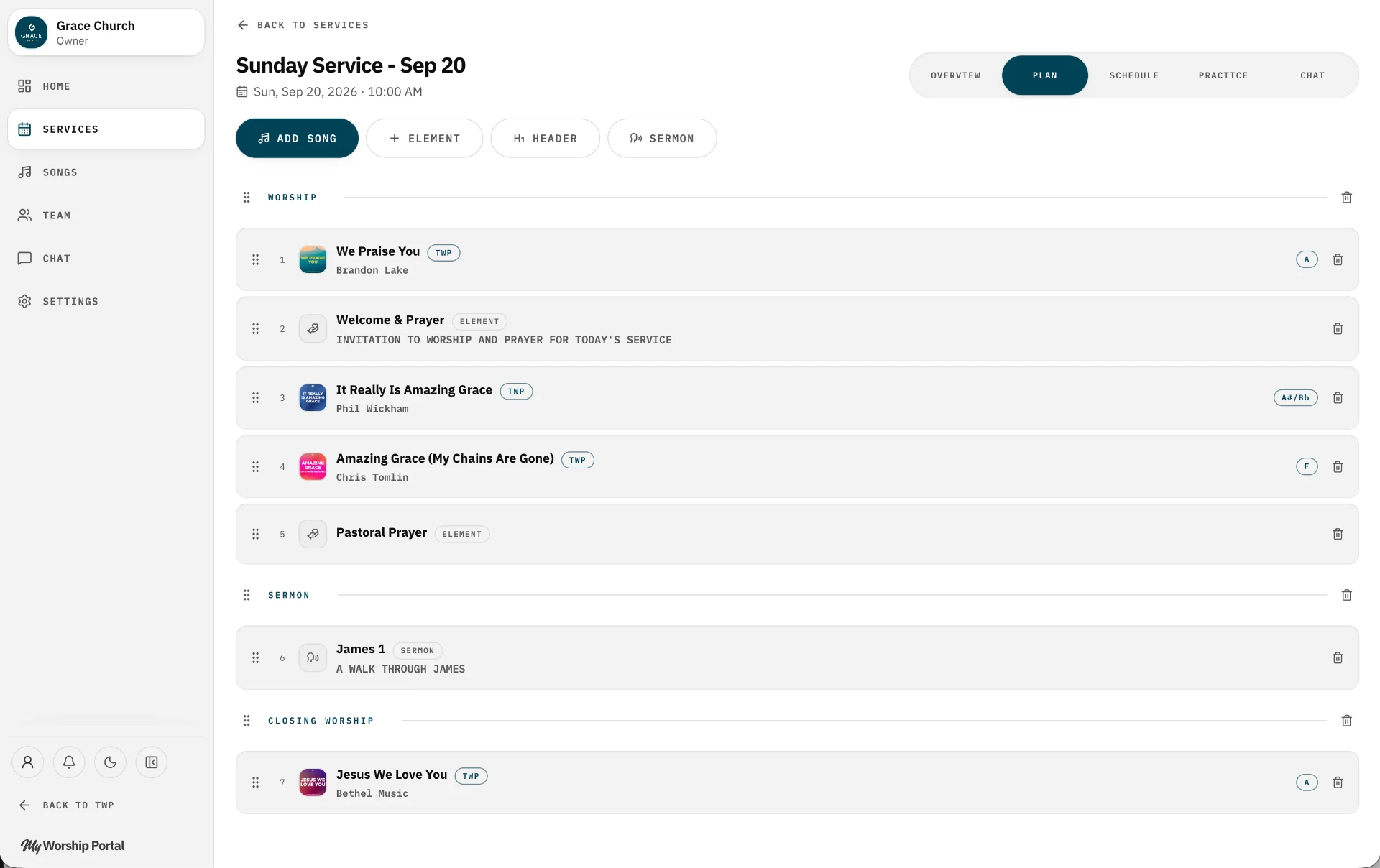Add a Sermon item

(x=662, y=138)
